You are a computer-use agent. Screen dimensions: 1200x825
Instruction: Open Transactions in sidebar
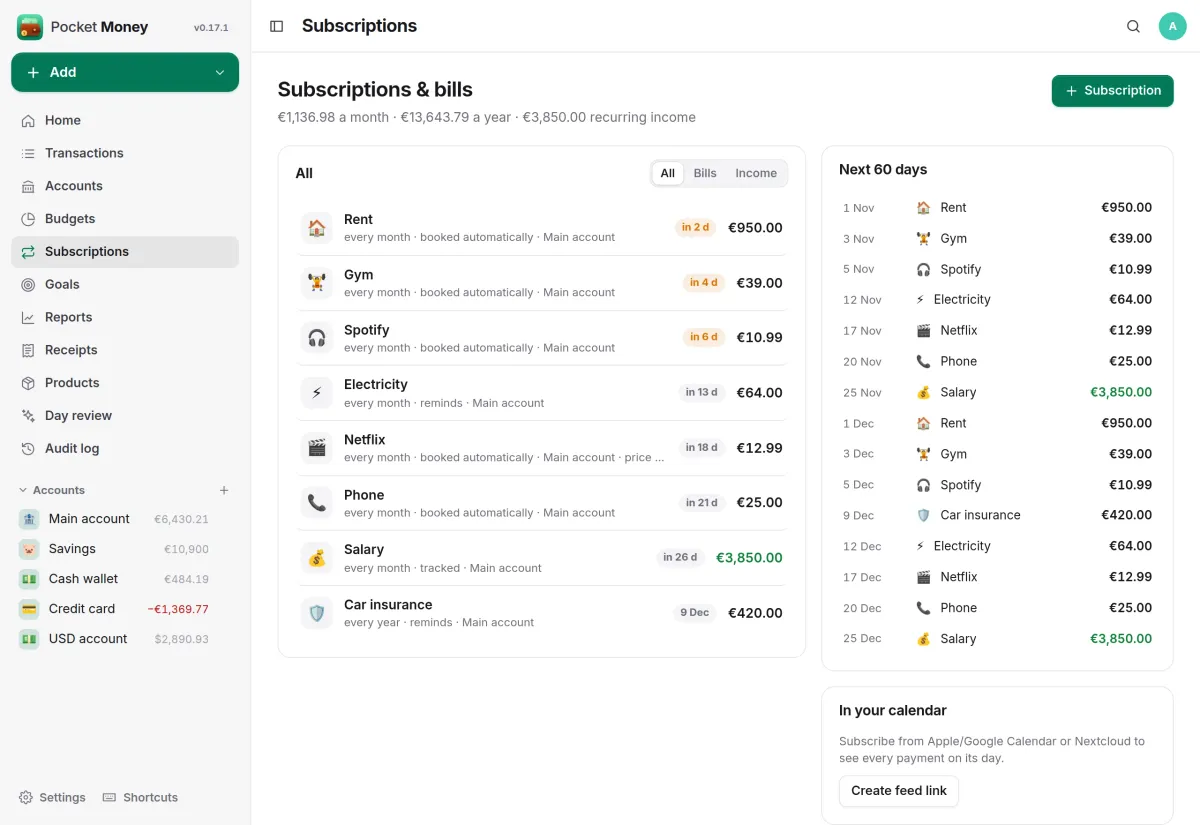tap(125, 153)
